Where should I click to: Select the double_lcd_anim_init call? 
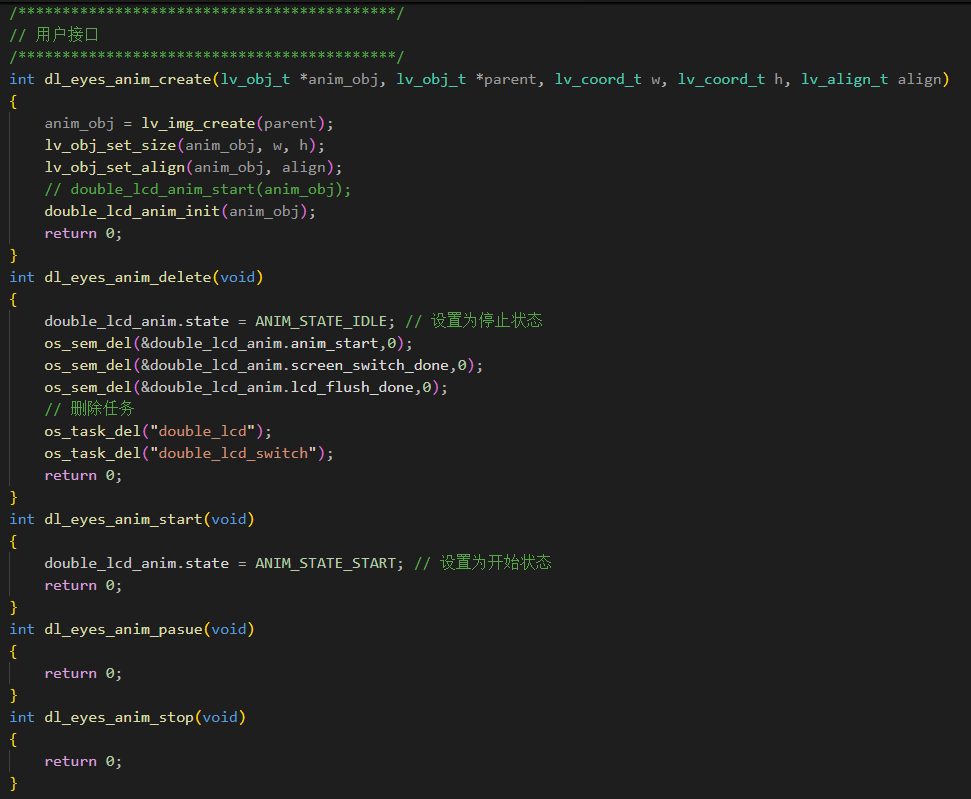[x=132, y=211]
